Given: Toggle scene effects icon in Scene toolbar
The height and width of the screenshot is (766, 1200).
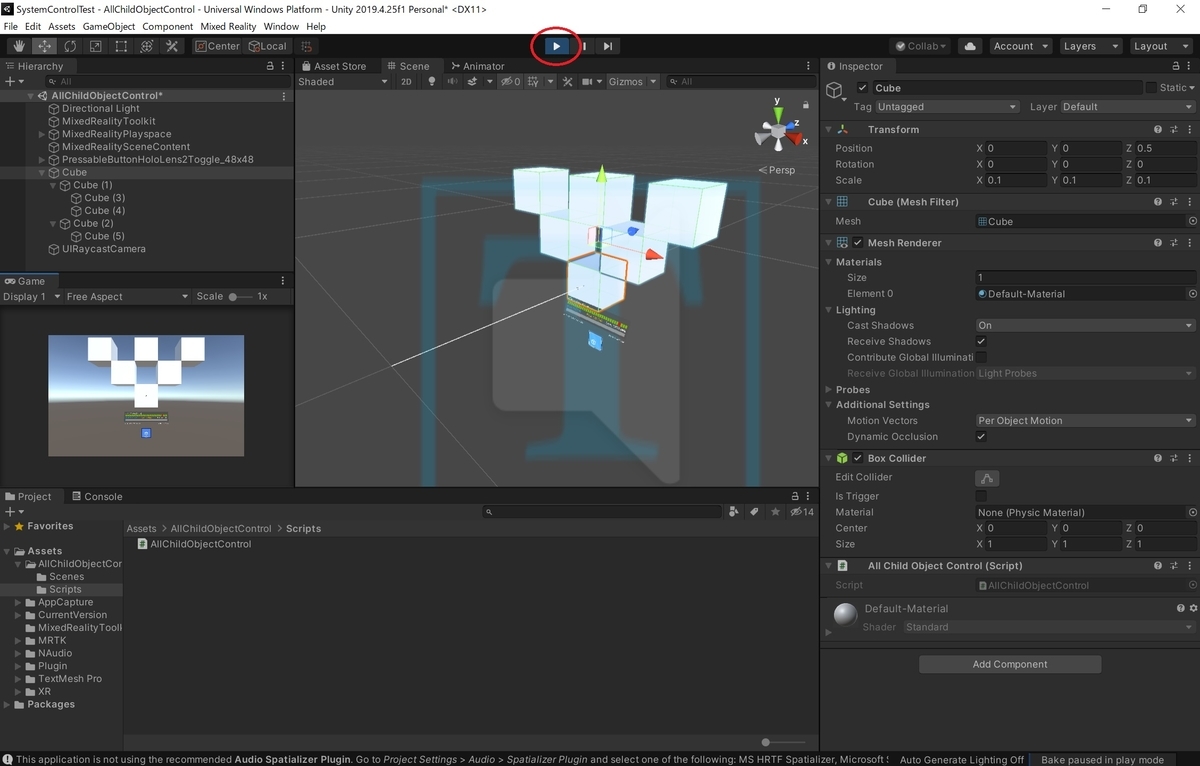Looking at the screenshot, I should coord(473,82).
